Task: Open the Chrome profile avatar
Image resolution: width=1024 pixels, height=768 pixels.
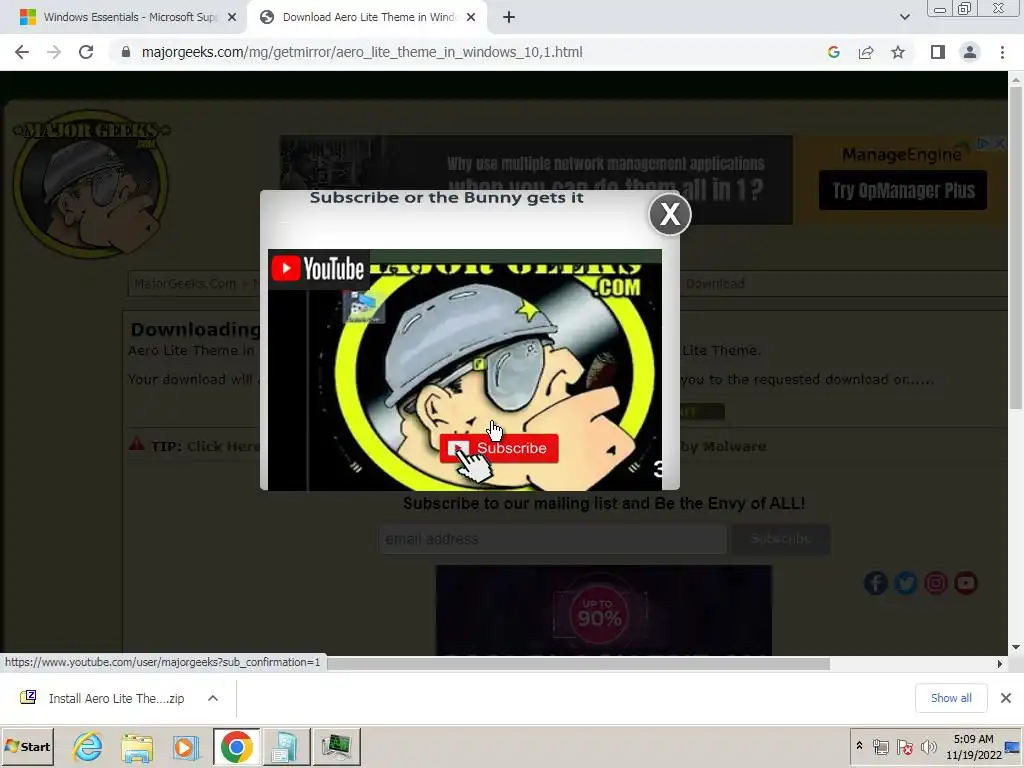Action: click(x=970, y=52)
